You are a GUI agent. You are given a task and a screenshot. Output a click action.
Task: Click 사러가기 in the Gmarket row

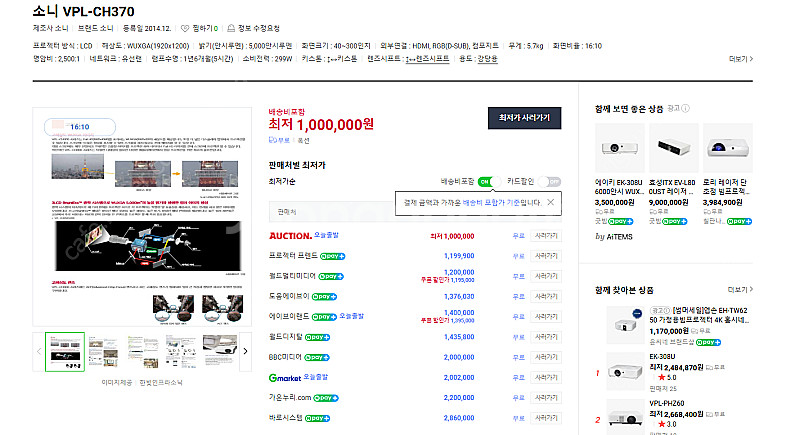tap(546, 378)
